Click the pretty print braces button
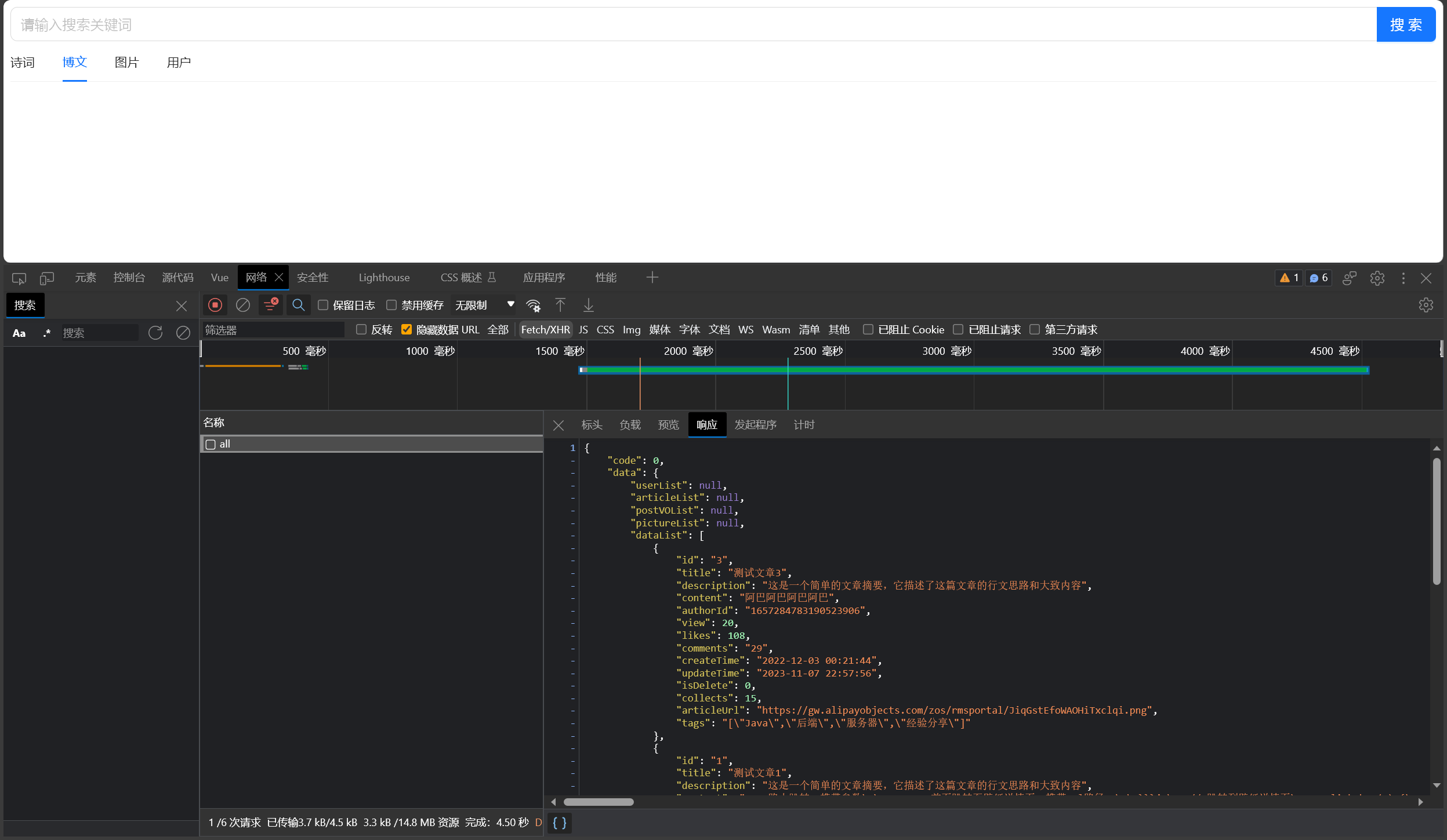The height and width of the screenshot is (840, 1447). (560, 823)
